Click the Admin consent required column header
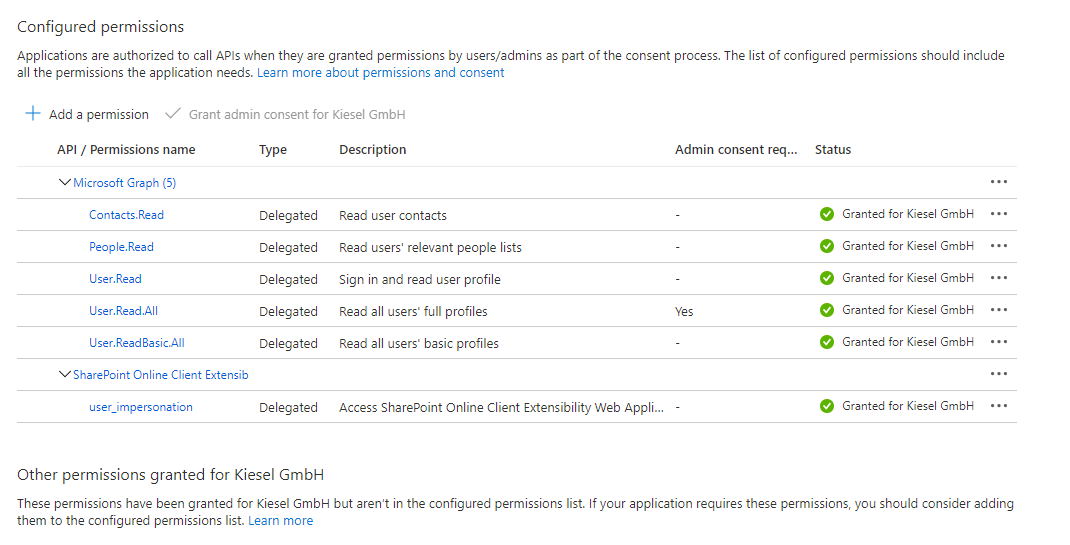 click(736, 150)
